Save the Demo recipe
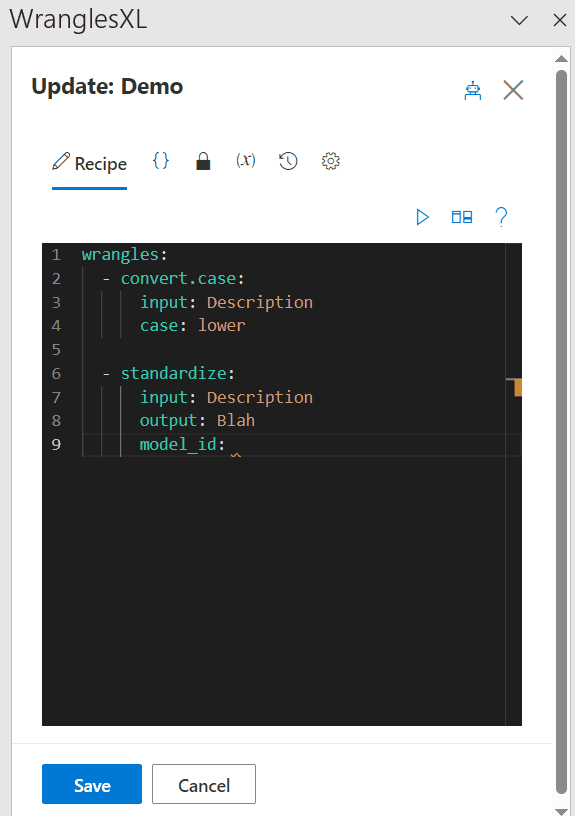Viewport: 575px width, 816px height. (92, 784)
